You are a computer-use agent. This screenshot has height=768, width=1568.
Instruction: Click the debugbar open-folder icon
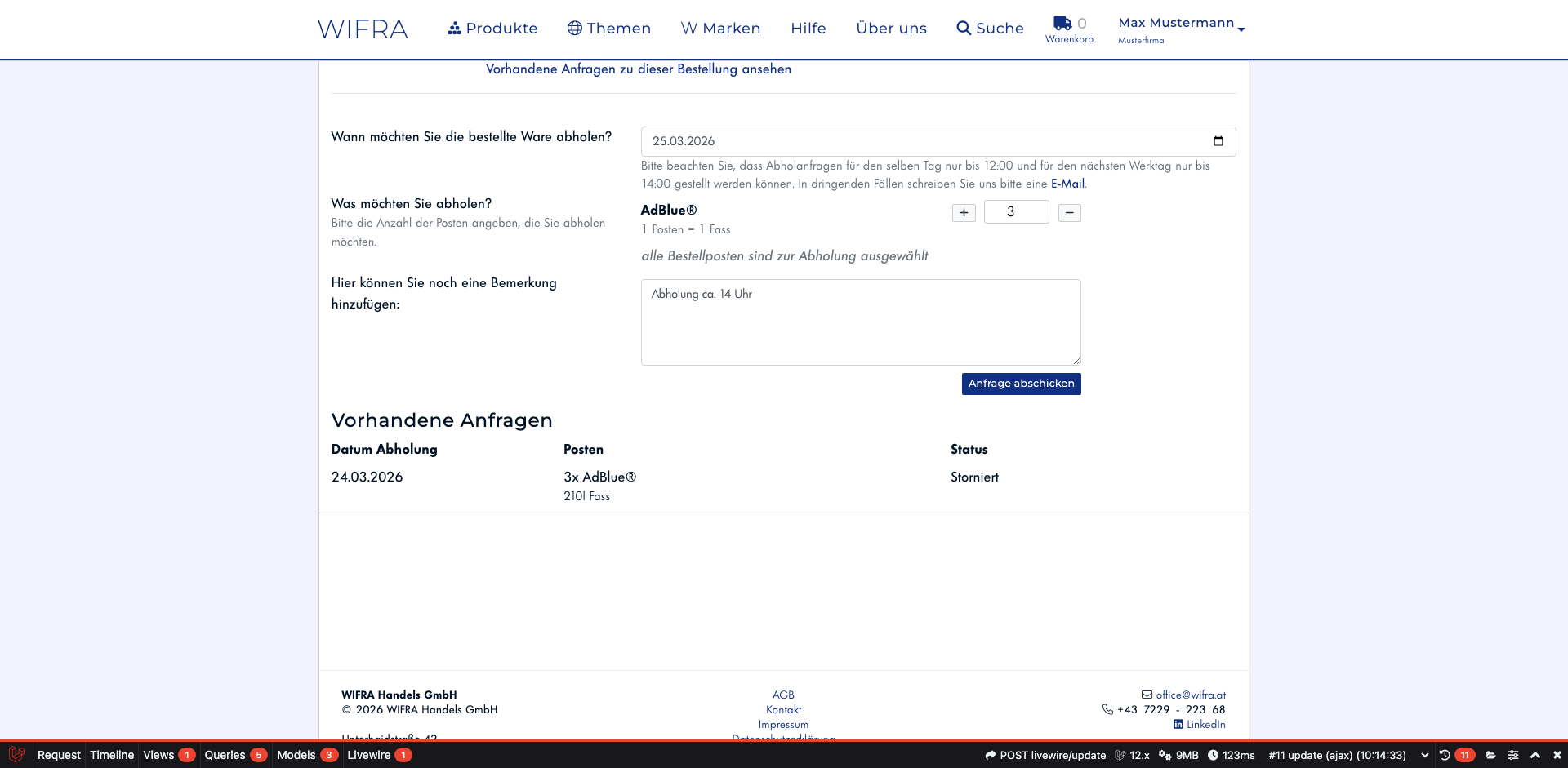click(1490, 755)
